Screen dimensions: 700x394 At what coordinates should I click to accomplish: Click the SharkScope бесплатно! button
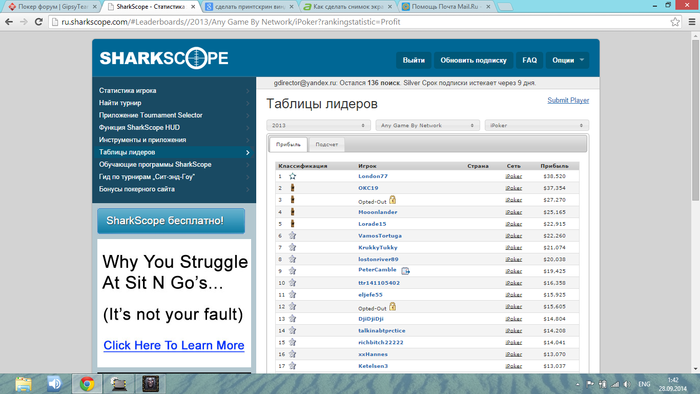pos(171,221)
